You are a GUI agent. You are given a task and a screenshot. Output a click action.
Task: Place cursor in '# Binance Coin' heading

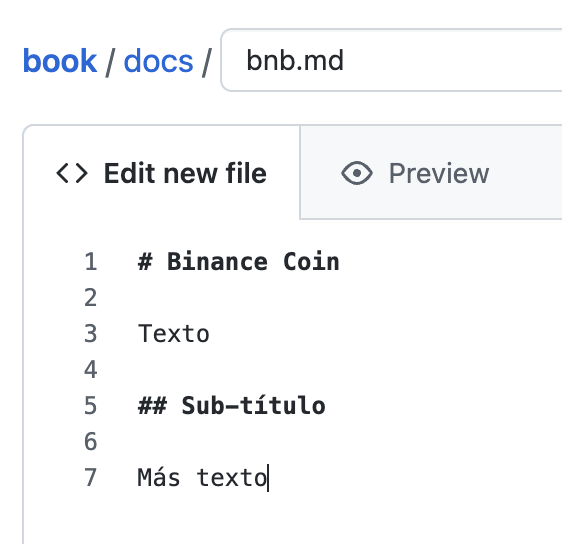(x=238, y=262)
